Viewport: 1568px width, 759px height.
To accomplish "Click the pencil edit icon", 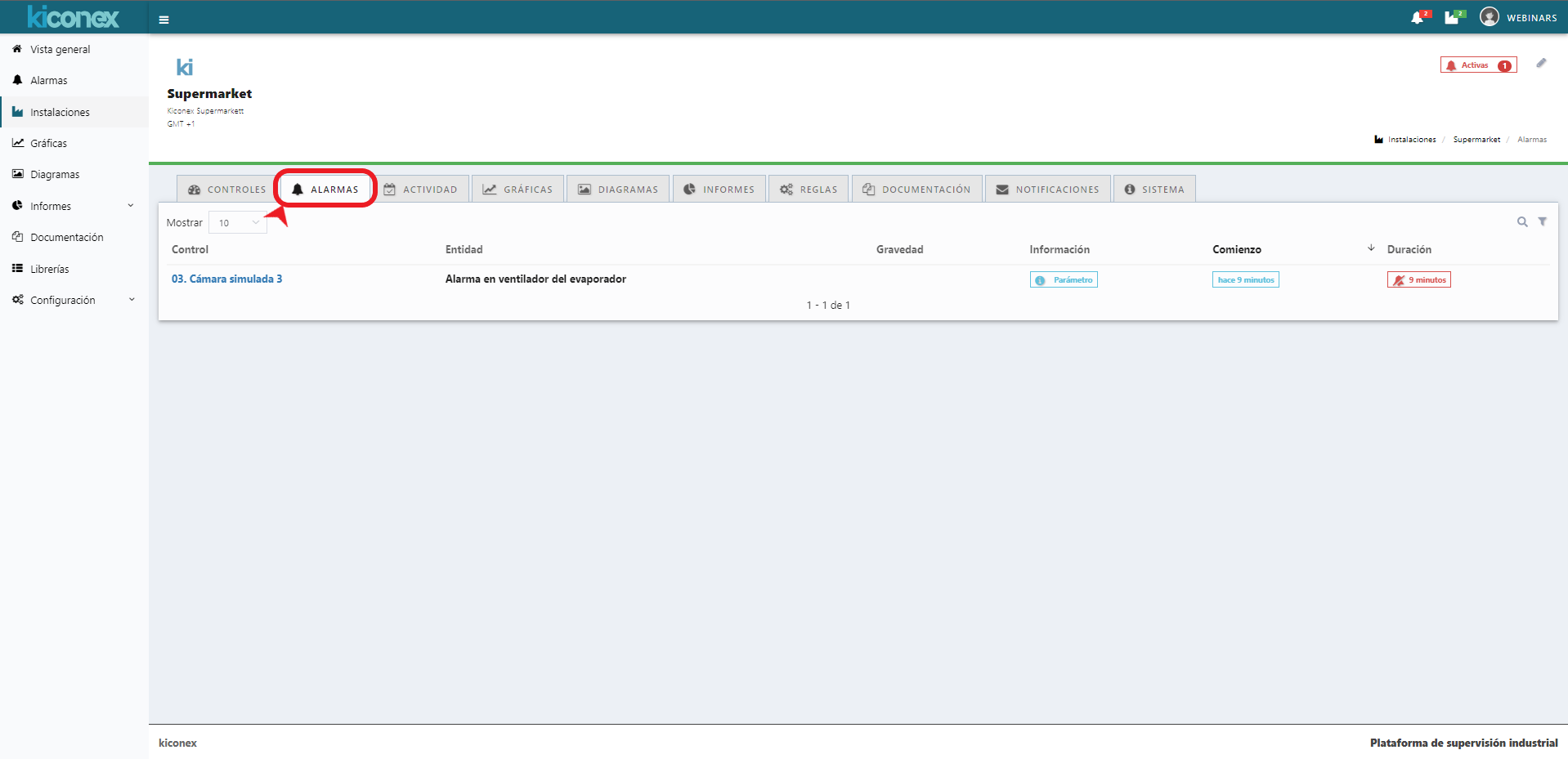I will pos(1541,63).
